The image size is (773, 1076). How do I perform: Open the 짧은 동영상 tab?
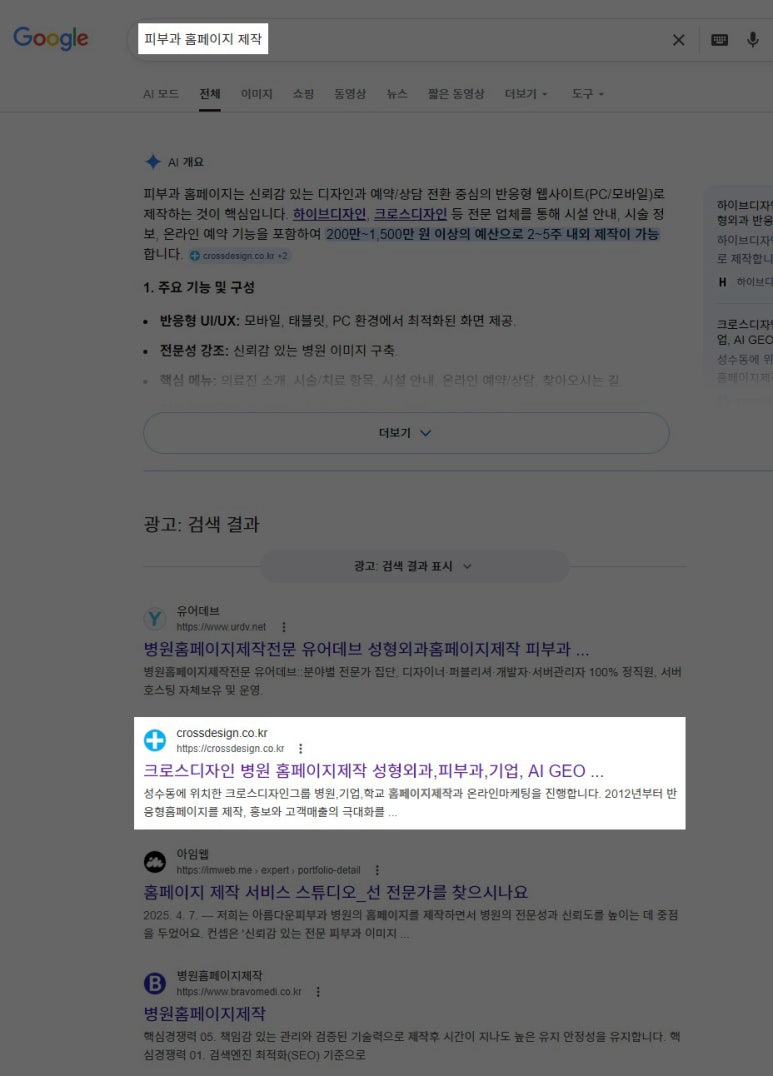point(456,94)
